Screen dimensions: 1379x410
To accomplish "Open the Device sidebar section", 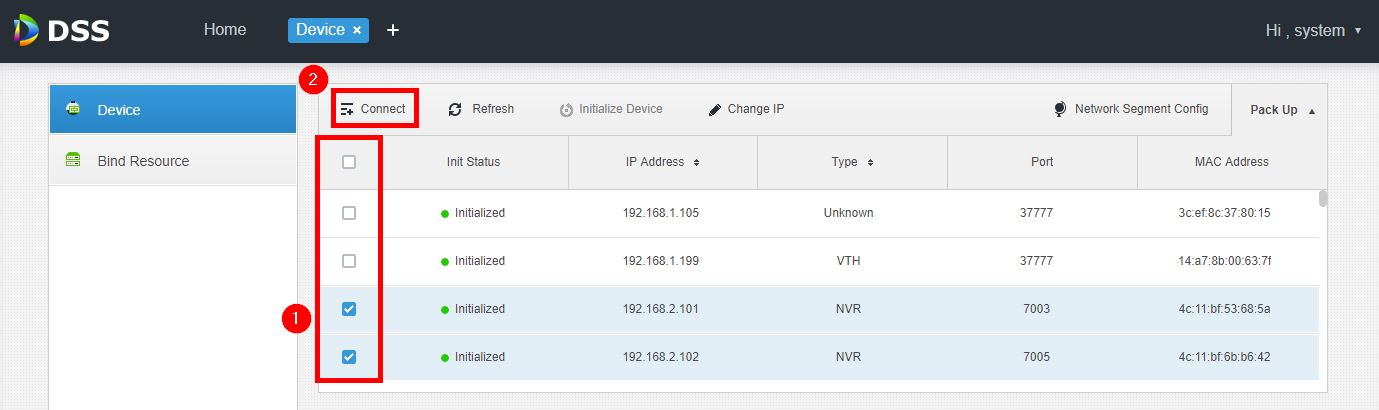I will coord(173,109).
